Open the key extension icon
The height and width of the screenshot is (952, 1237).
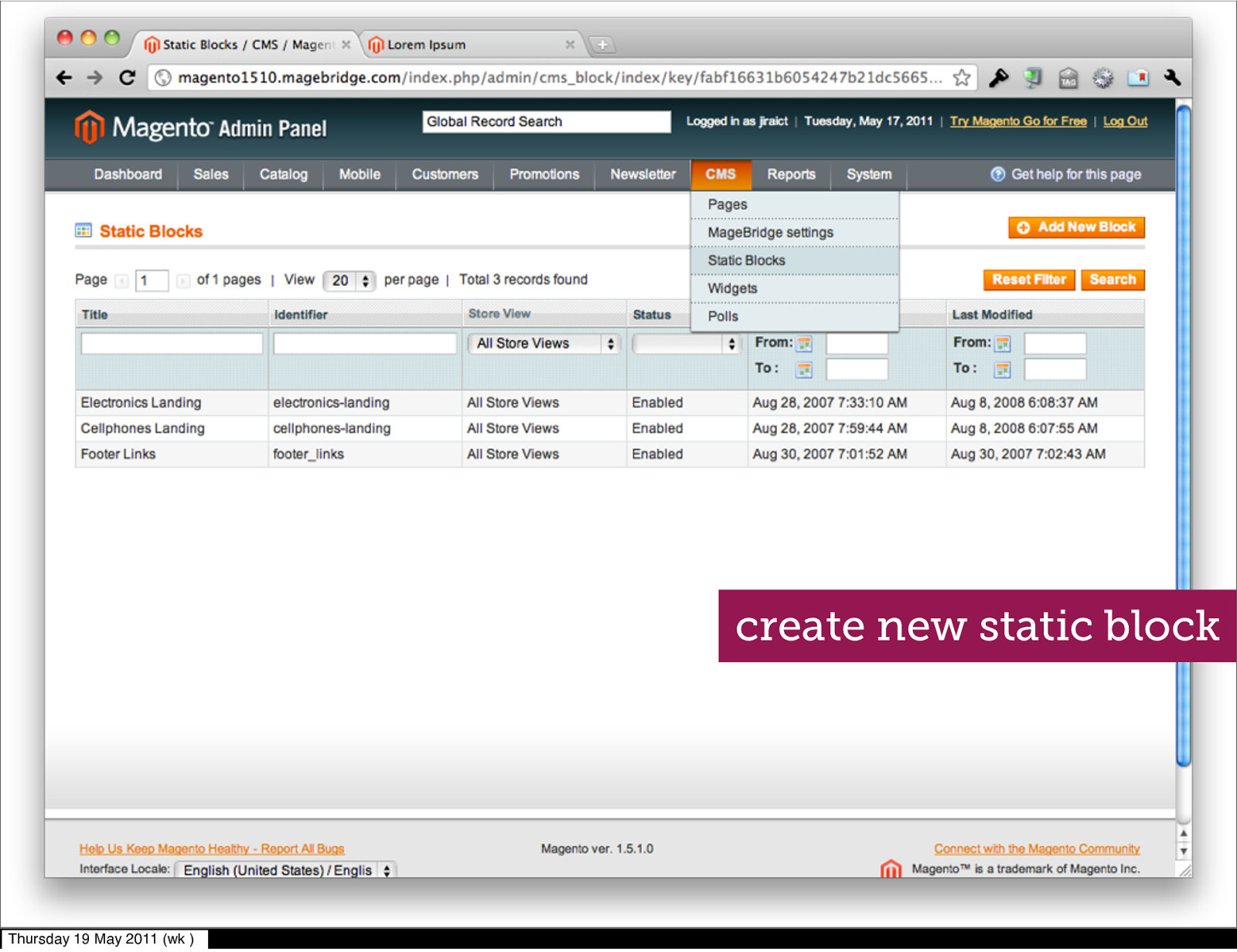tap(998, 77)
